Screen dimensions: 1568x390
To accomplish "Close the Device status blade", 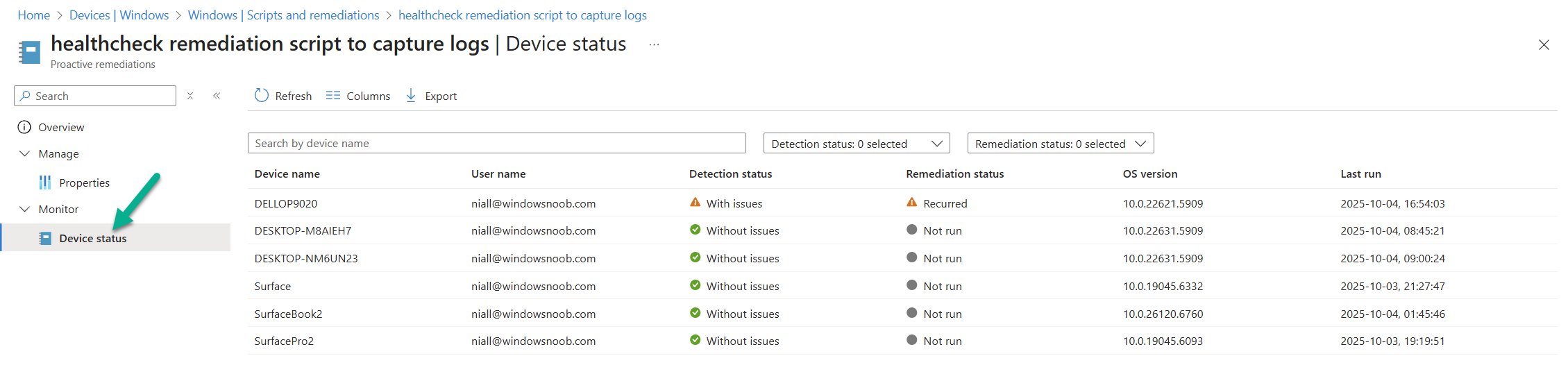I will coord(1544,45).
